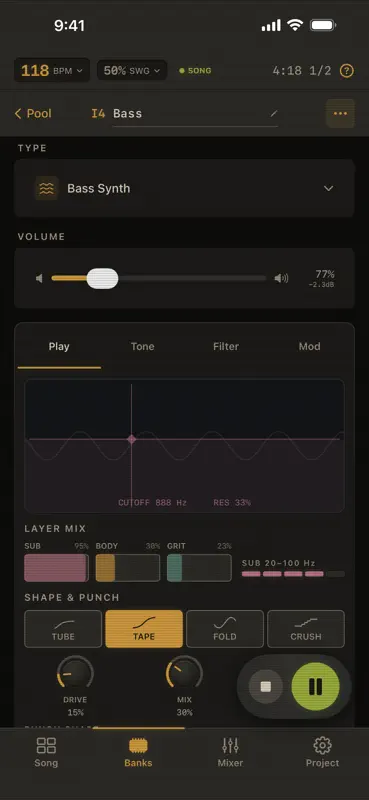Tap the DRIVE 15% value

pyautogui.click(x=75, y=712)
